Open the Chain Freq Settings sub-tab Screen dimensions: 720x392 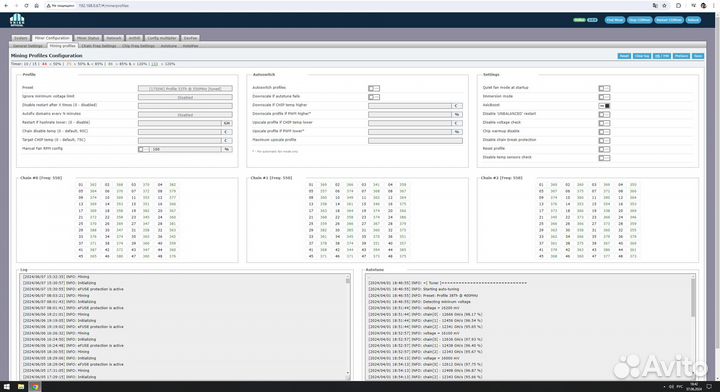[99, 46]
